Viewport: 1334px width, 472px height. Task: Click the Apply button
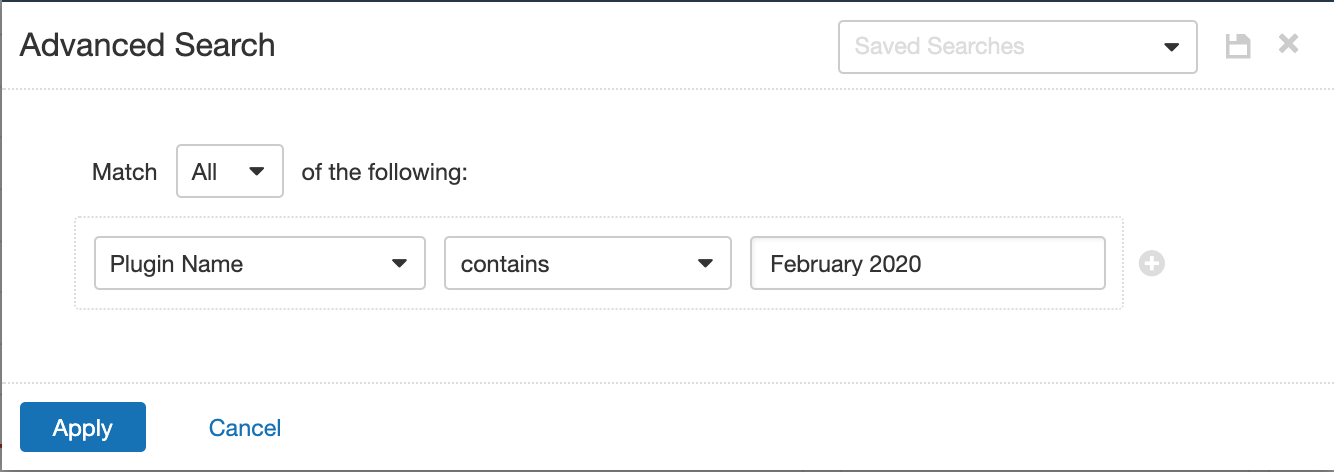[x=83, y=427]
